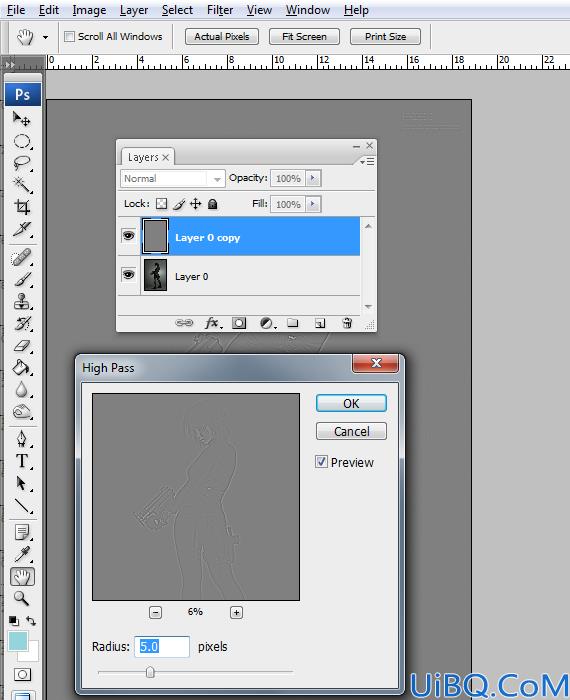The width and height of the screenshot is (570, 700).
Task: Open the Normal blend mode dropdown
Action: pyautogui.click(x=172, y=179)
